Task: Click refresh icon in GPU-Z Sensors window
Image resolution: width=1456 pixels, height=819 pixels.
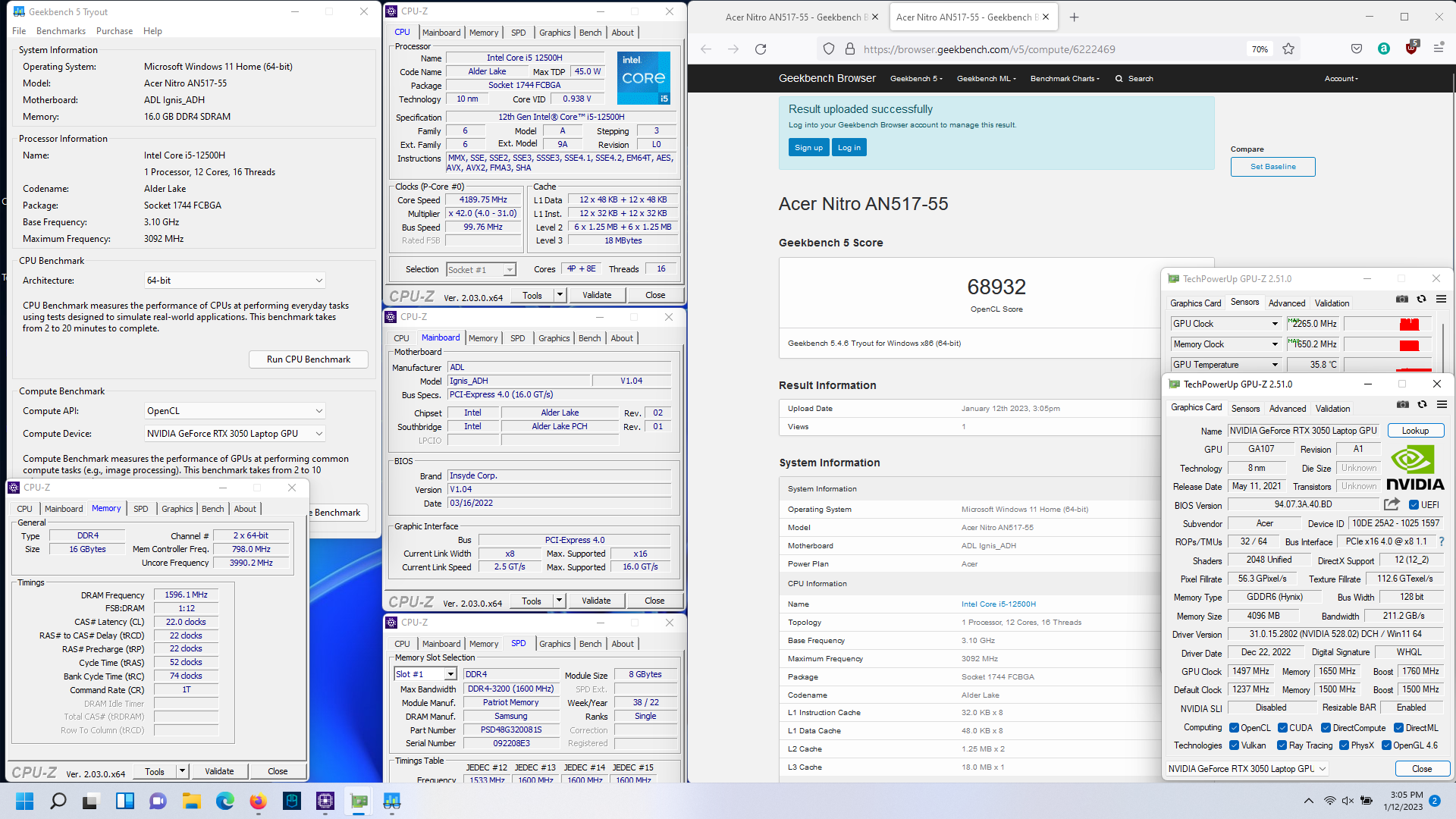Action: point(1422,300)
